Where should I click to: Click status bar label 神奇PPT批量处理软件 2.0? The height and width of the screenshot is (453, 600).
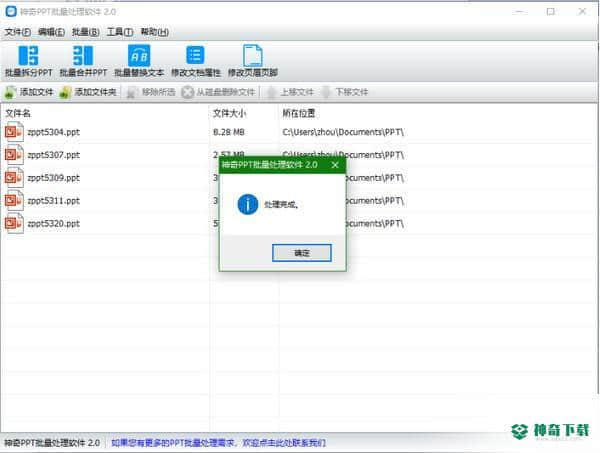click(52, 443)
